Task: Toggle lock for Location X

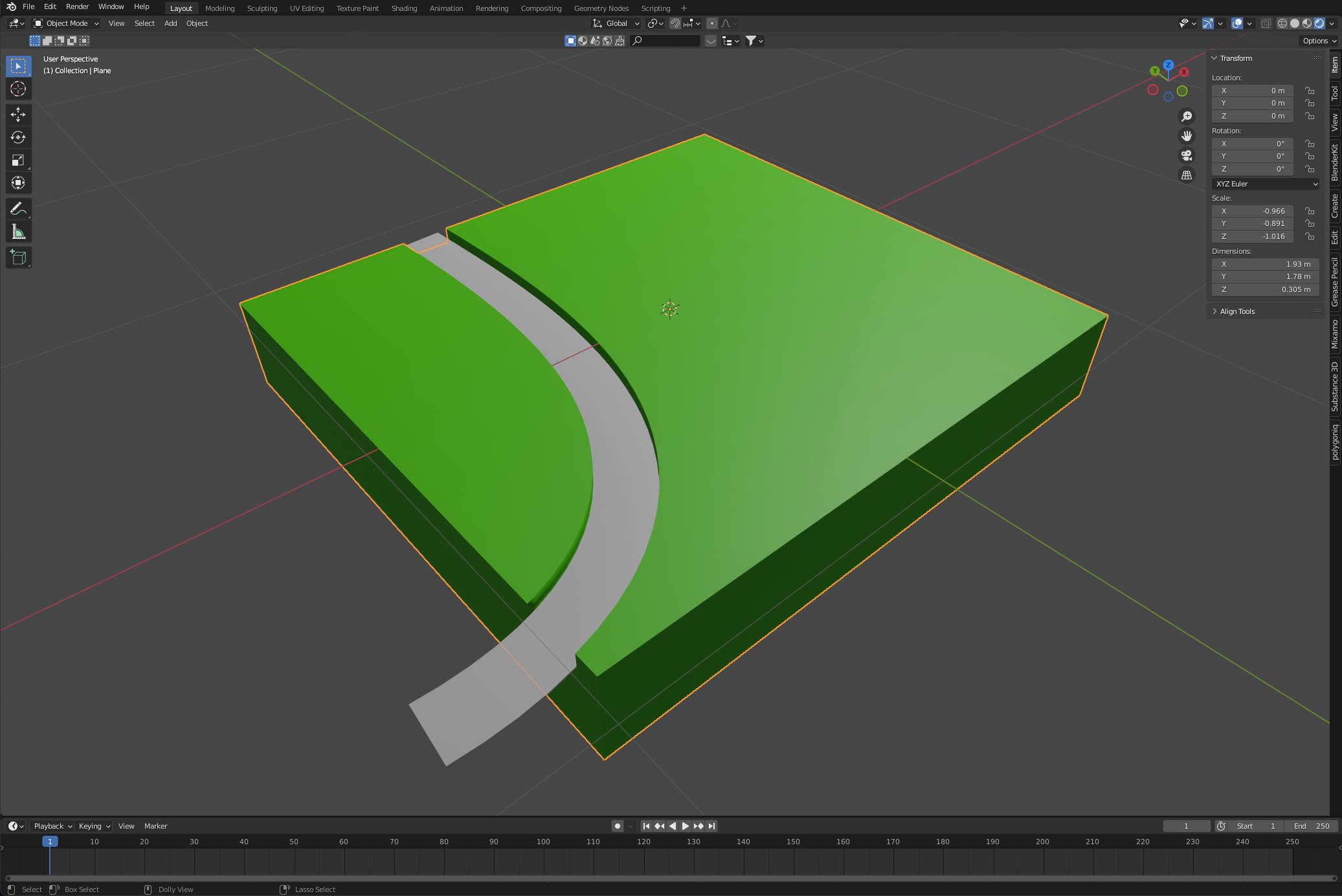Action: [x=1310, y=91]
